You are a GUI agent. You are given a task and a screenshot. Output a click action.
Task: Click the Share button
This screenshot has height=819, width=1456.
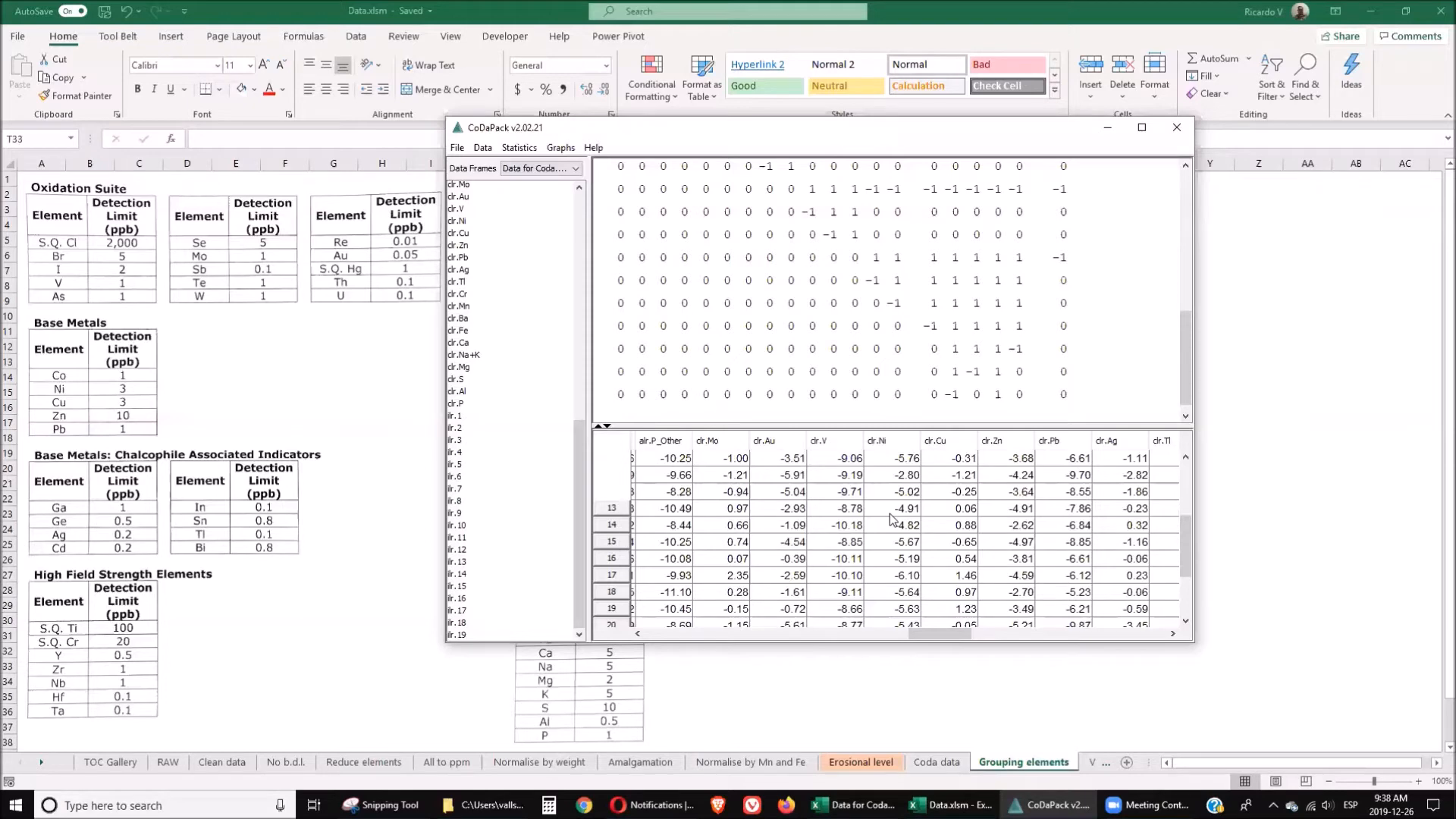click(1340, 36)
